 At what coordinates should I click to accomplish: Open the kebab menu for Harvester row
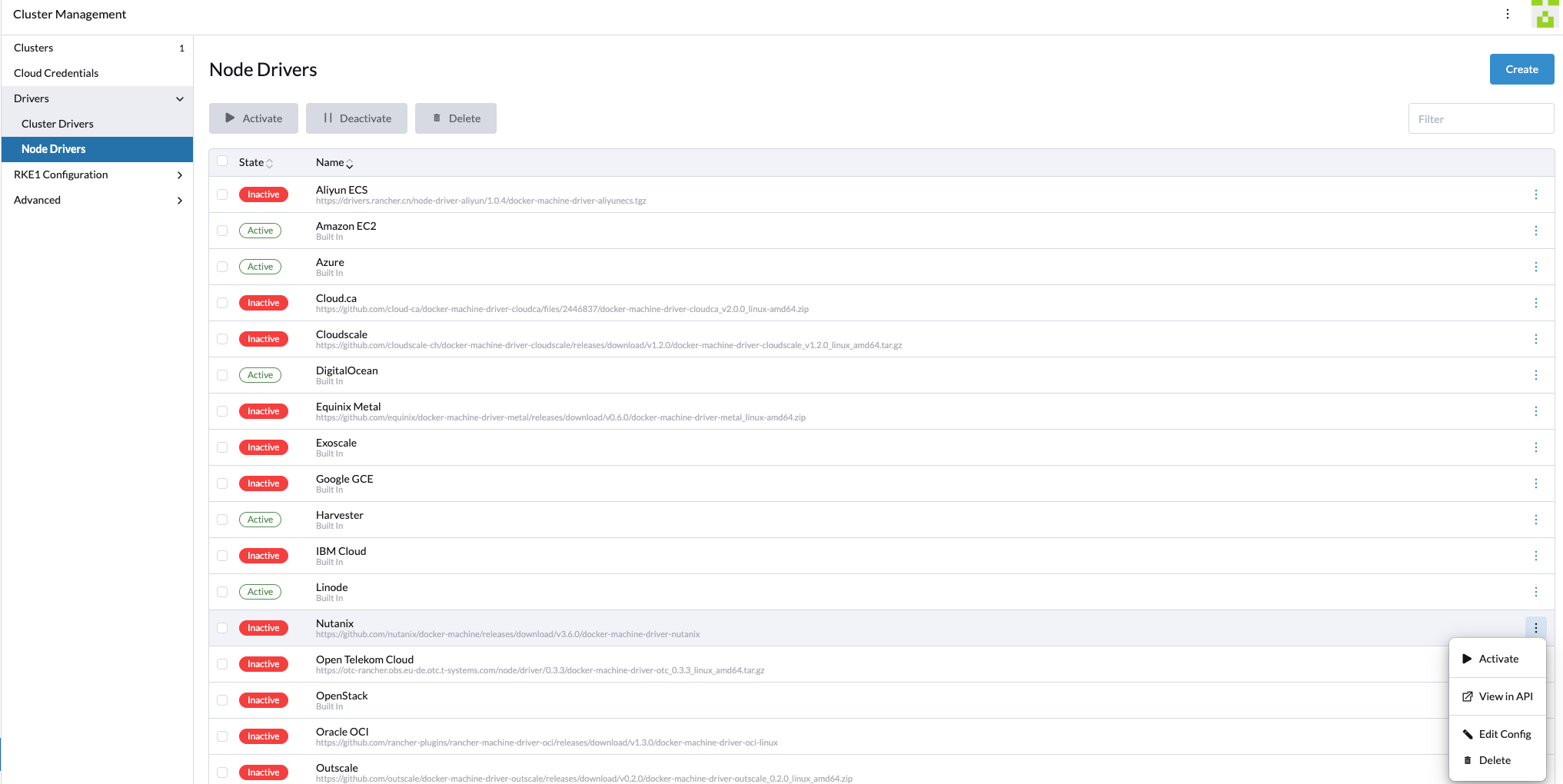tap(1535, 520)
